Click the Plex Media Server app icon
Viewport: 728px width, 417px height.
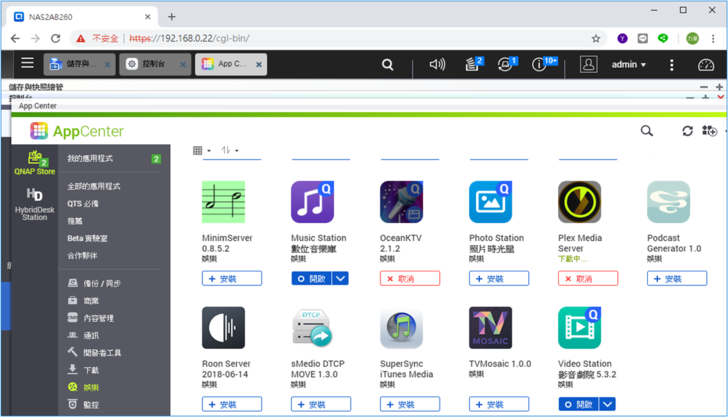(x=579, y=202)
